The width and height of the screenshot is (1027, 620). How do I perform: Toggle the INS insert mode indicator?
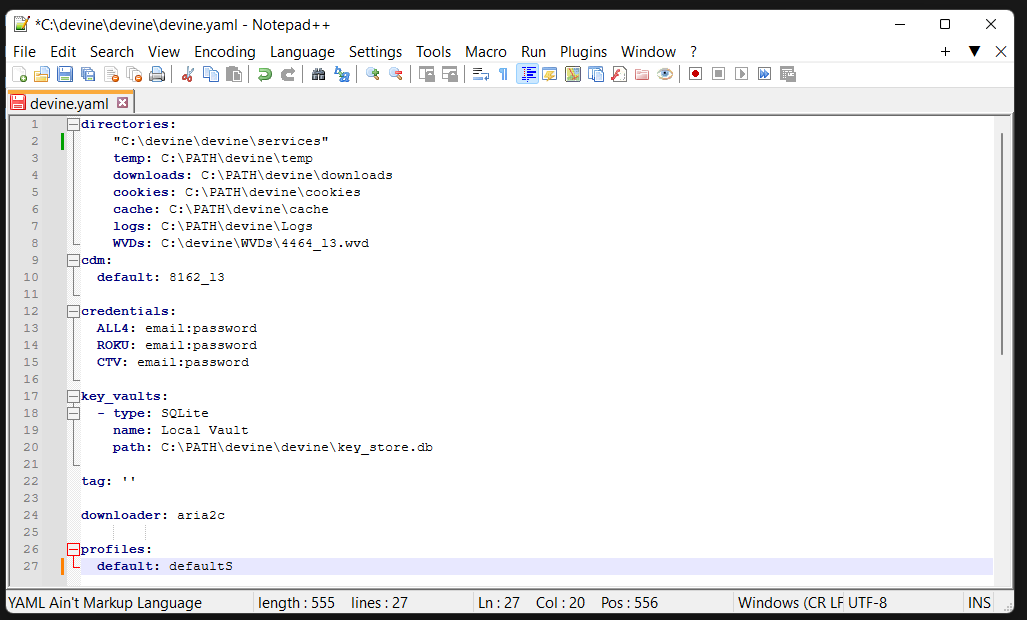click(979, 603)
